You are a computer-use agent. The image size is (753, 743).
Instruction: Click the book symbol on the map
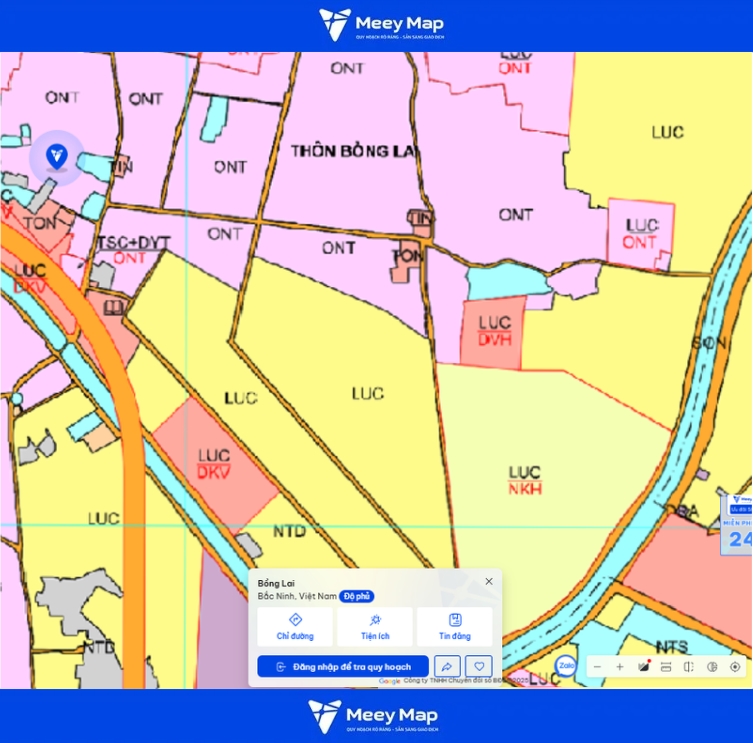pos(113,308)
